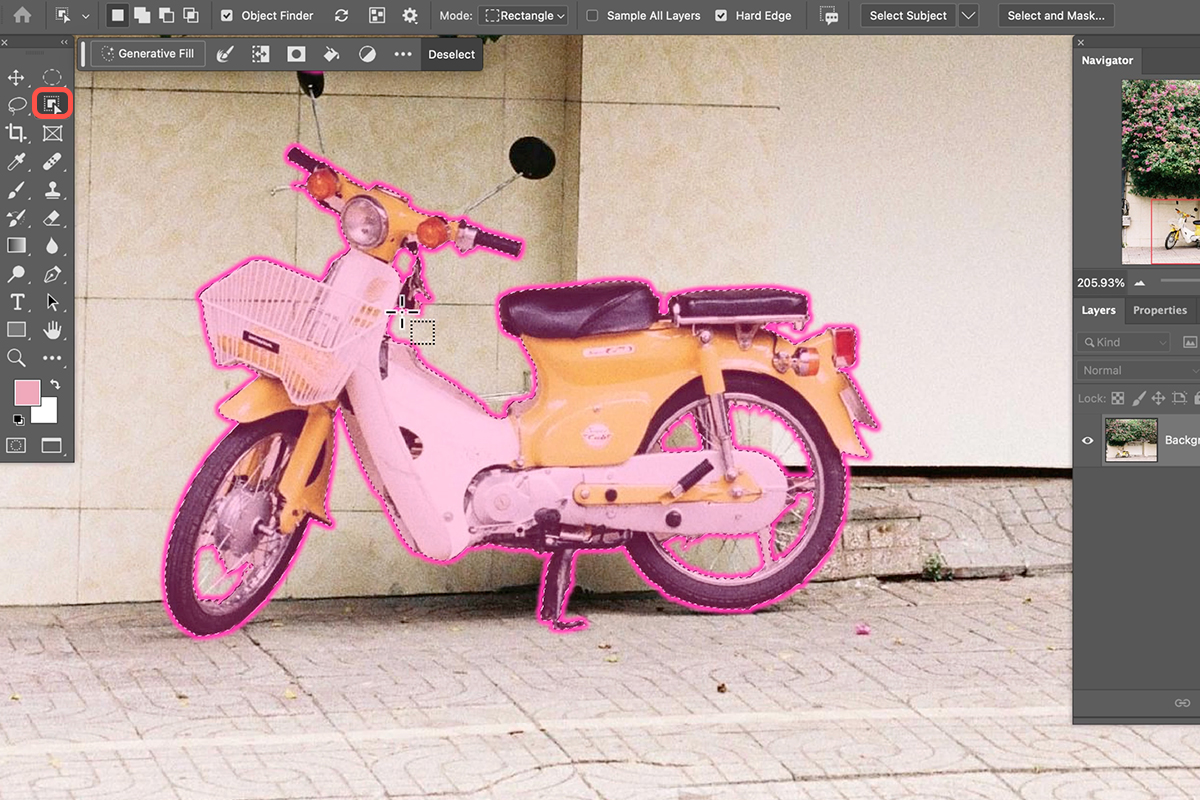This screenshot has width=1200, height=800.
Task: Select the Eraser tool
Action: tap(52, 217)
